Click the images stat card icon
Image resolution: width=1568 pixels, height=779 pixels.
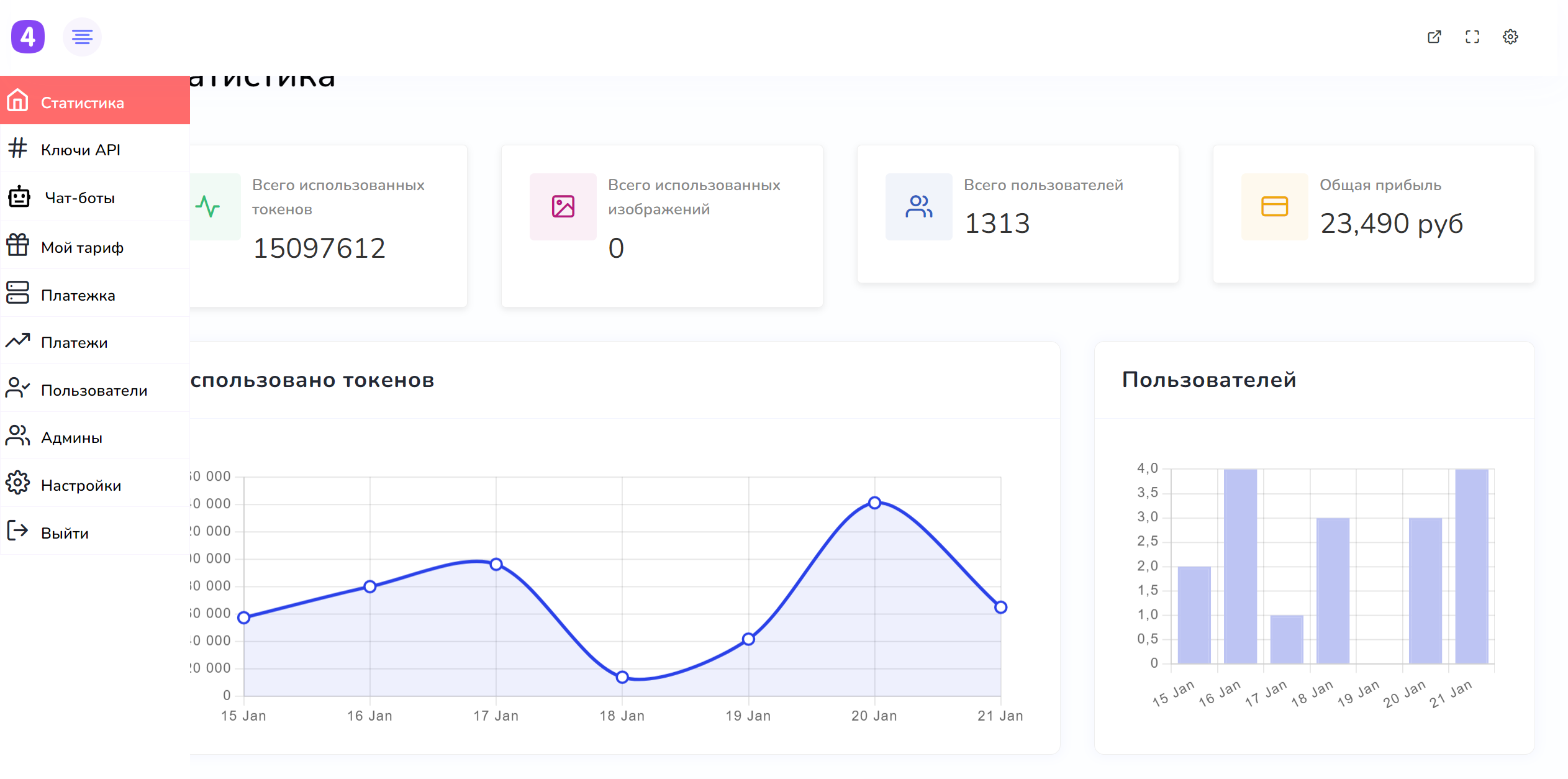(x=563, y=206)
